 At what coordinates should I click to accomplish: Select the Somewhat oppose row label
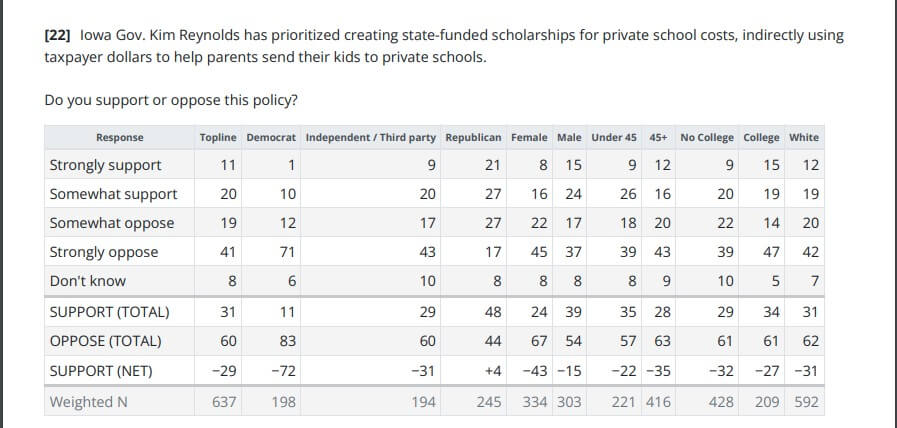[111, 223]
